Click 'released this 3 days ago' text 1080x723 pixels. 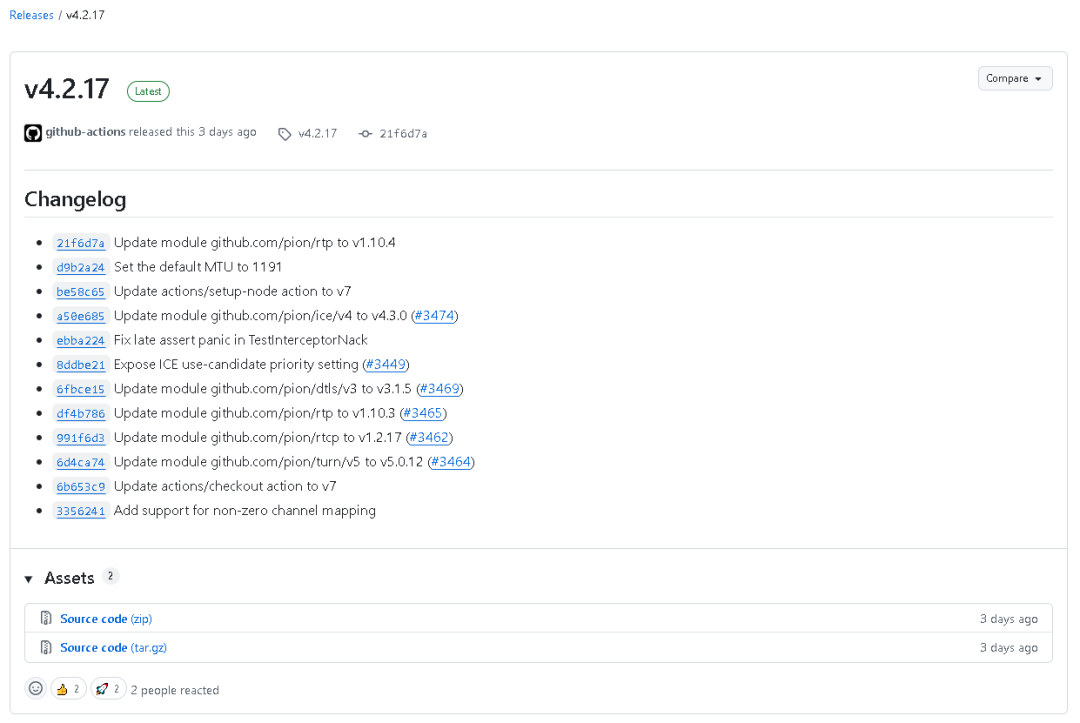point(193,132)
